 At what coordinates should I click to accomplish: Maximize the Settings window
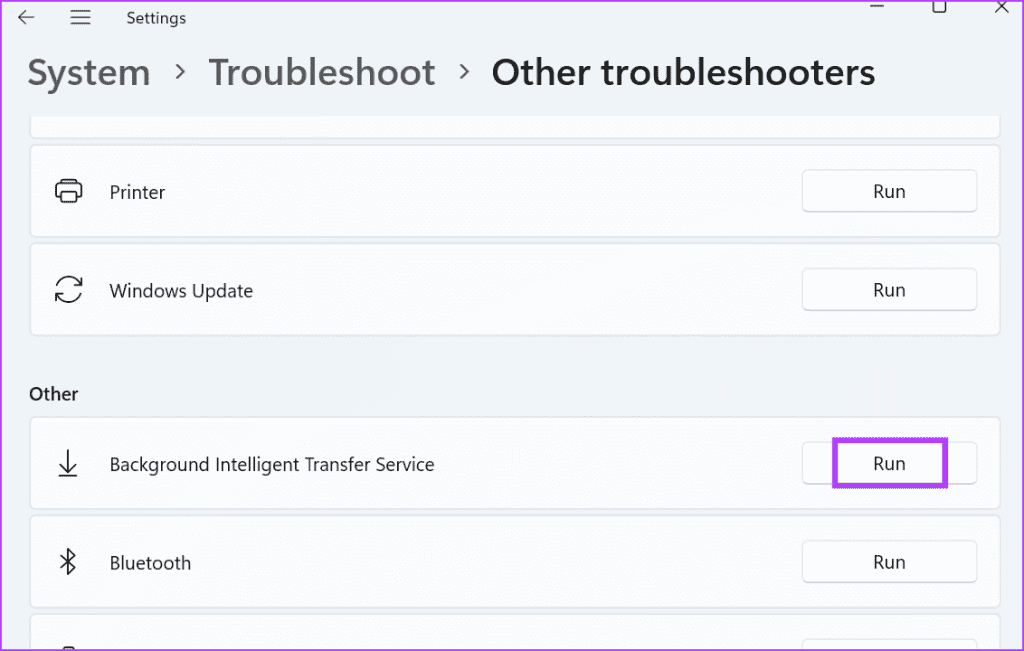[x=938, y=7]
